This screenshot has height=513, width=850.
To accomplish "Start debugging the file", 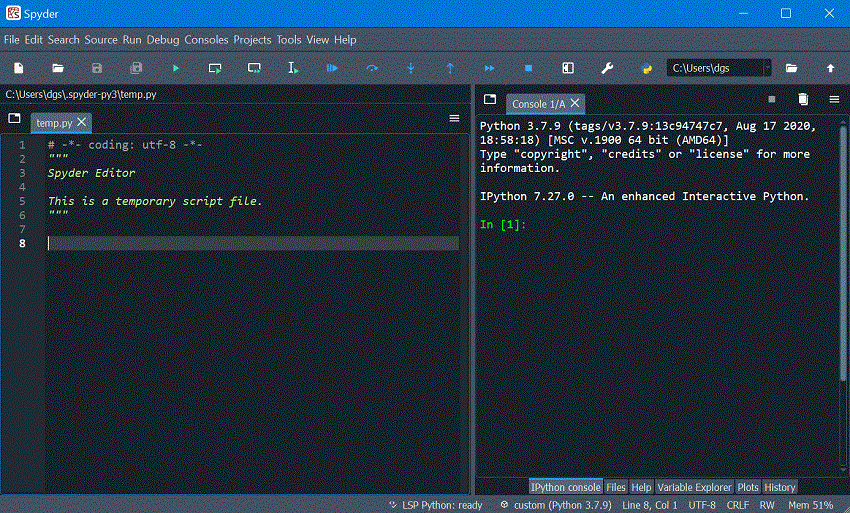I will (332, 68).
